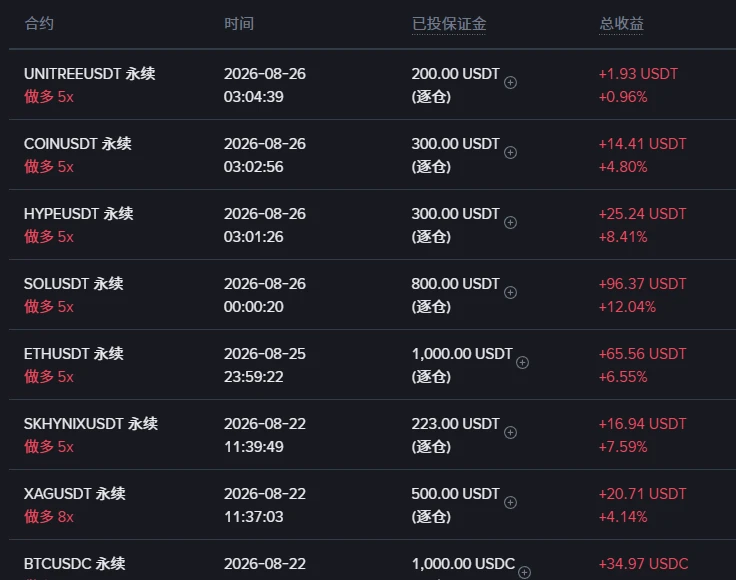Open the BTCUSDC 永续 contract

(75, 564)
